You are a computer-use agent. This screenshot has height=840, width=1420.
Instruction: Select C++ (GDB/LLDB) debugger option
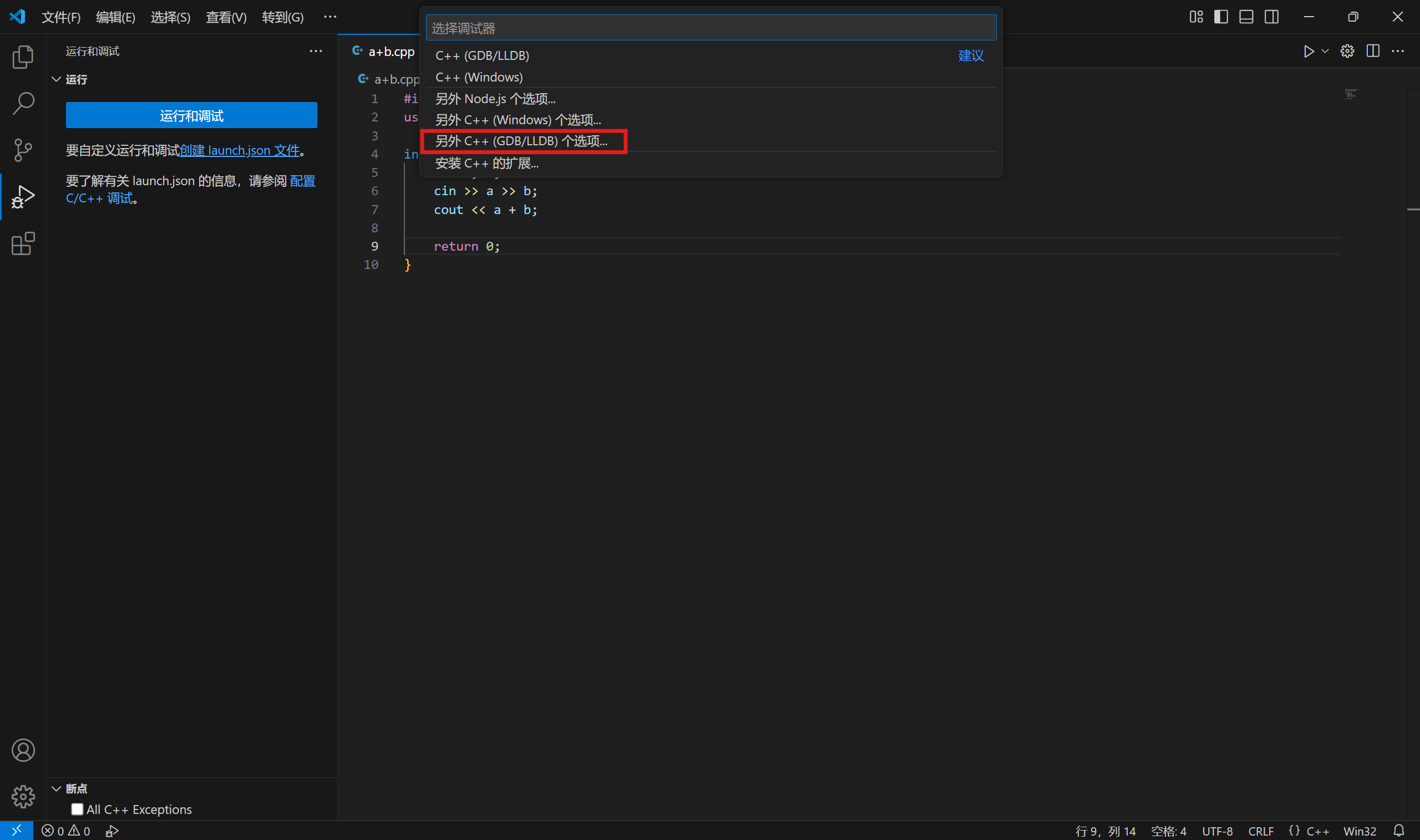click(x=483, y=55)
